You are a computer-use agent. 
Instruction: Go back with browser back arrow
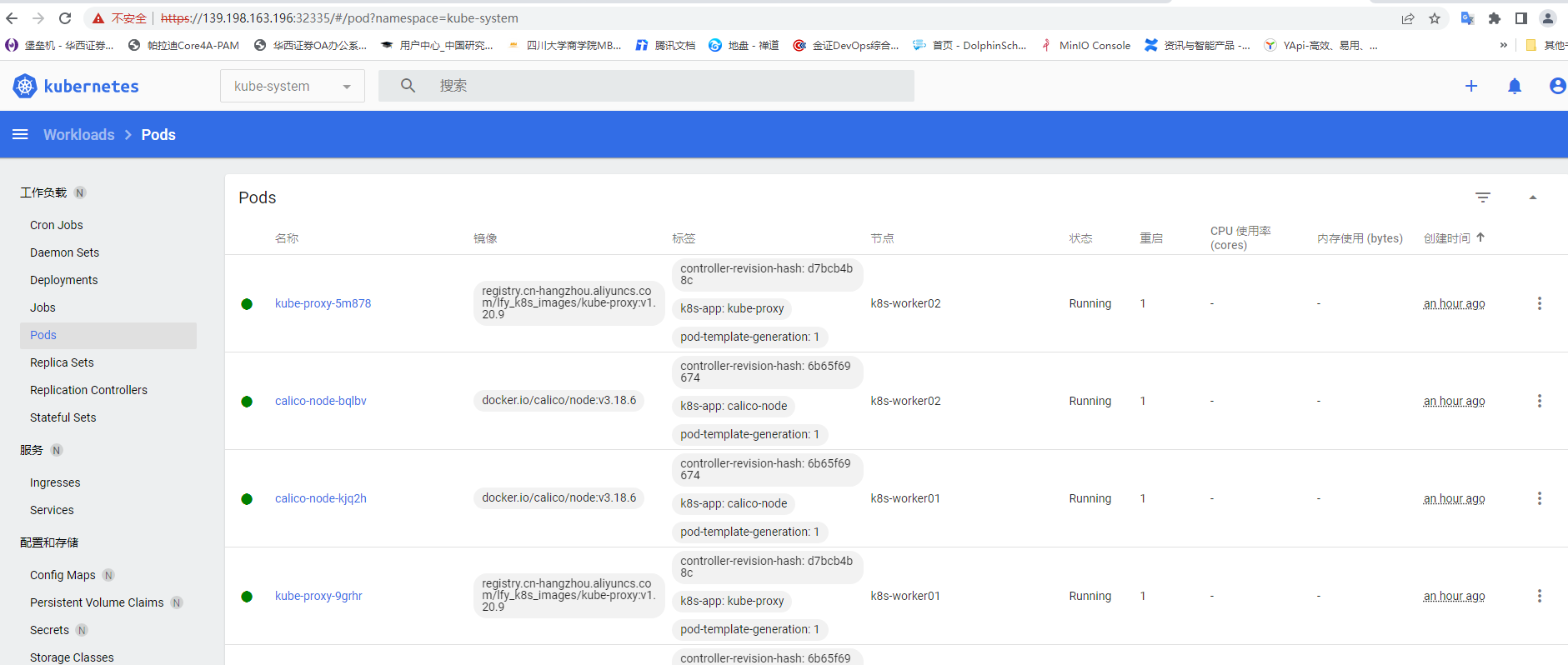point(12,18)
